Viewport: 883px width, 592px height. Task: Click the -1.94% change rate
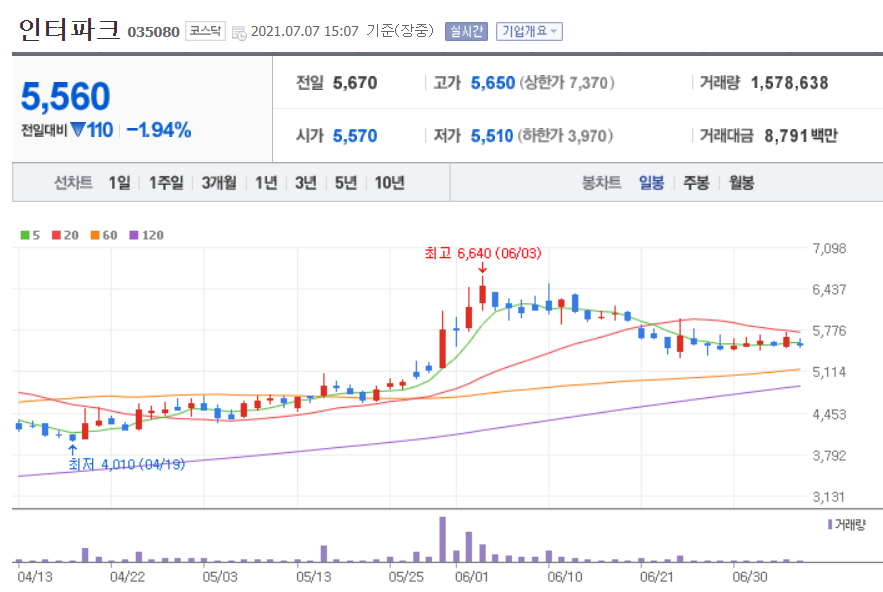pyautogui.click(x=159, y=130)
